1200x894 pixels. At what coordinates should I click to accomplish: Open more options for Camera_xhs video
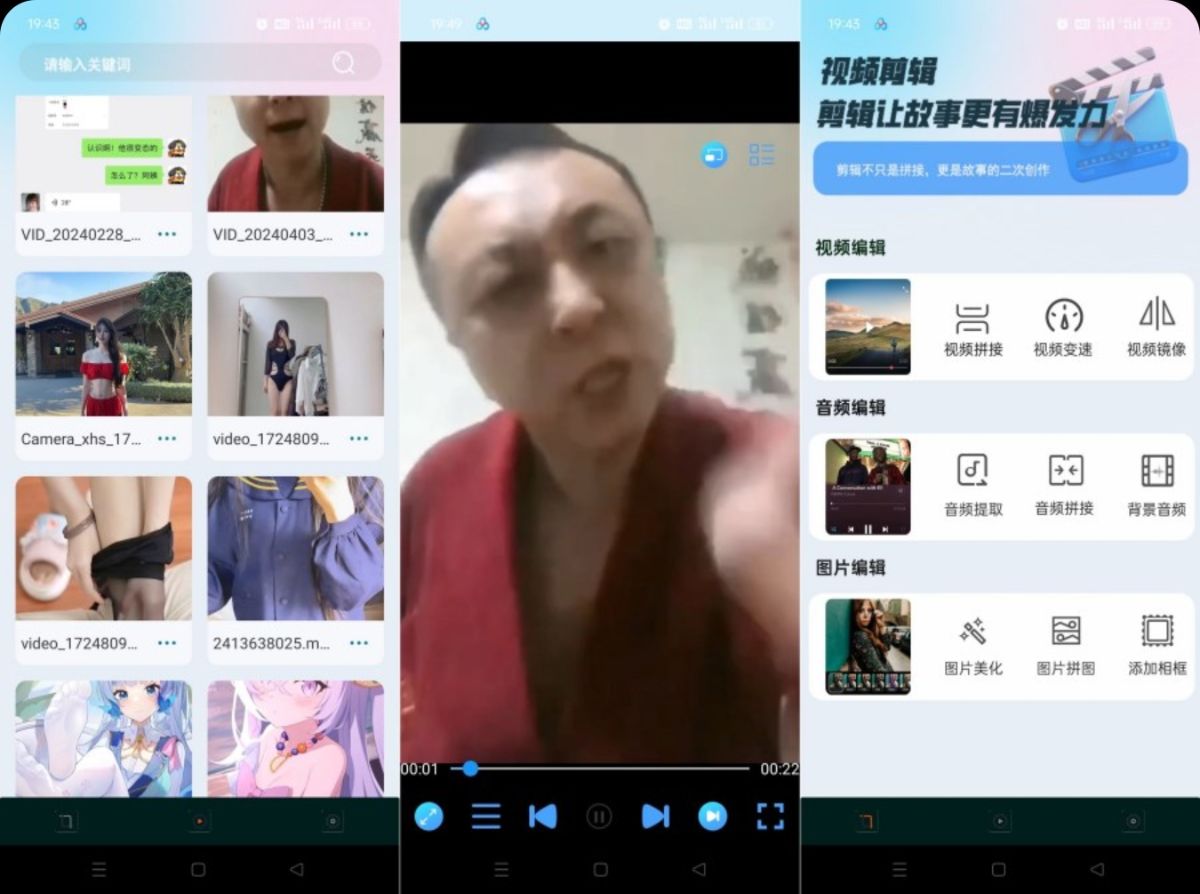[x=166, y=439]
